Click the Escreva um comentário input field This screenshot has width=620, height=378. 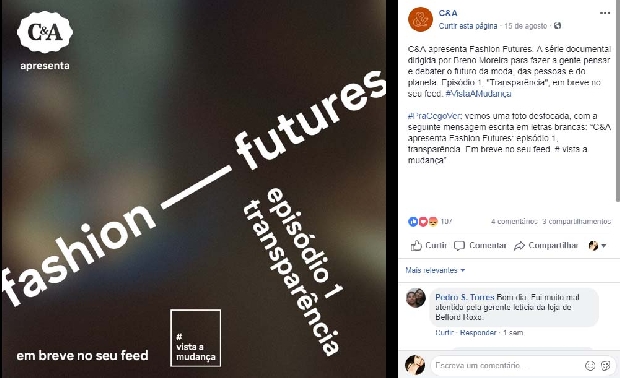point(506,366)
